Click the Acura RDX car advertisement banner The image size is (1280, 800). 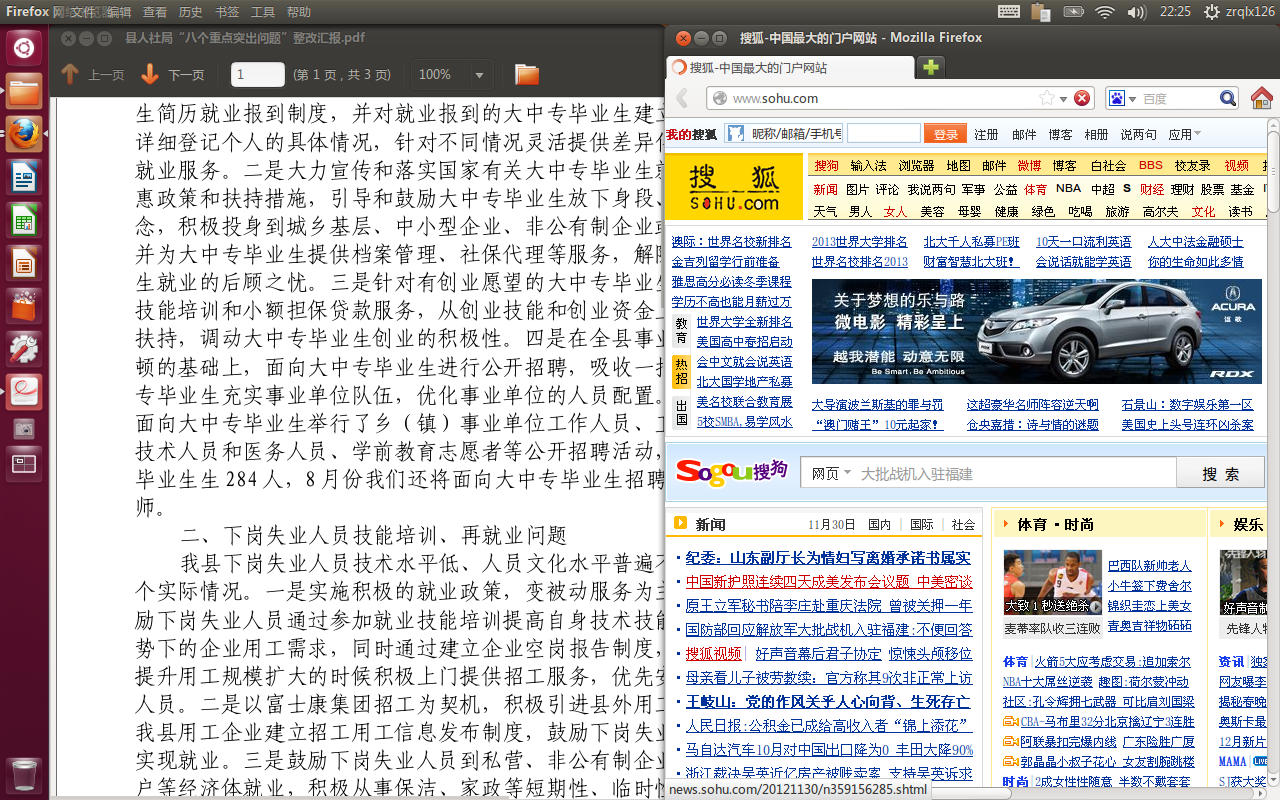point(1035,331)
